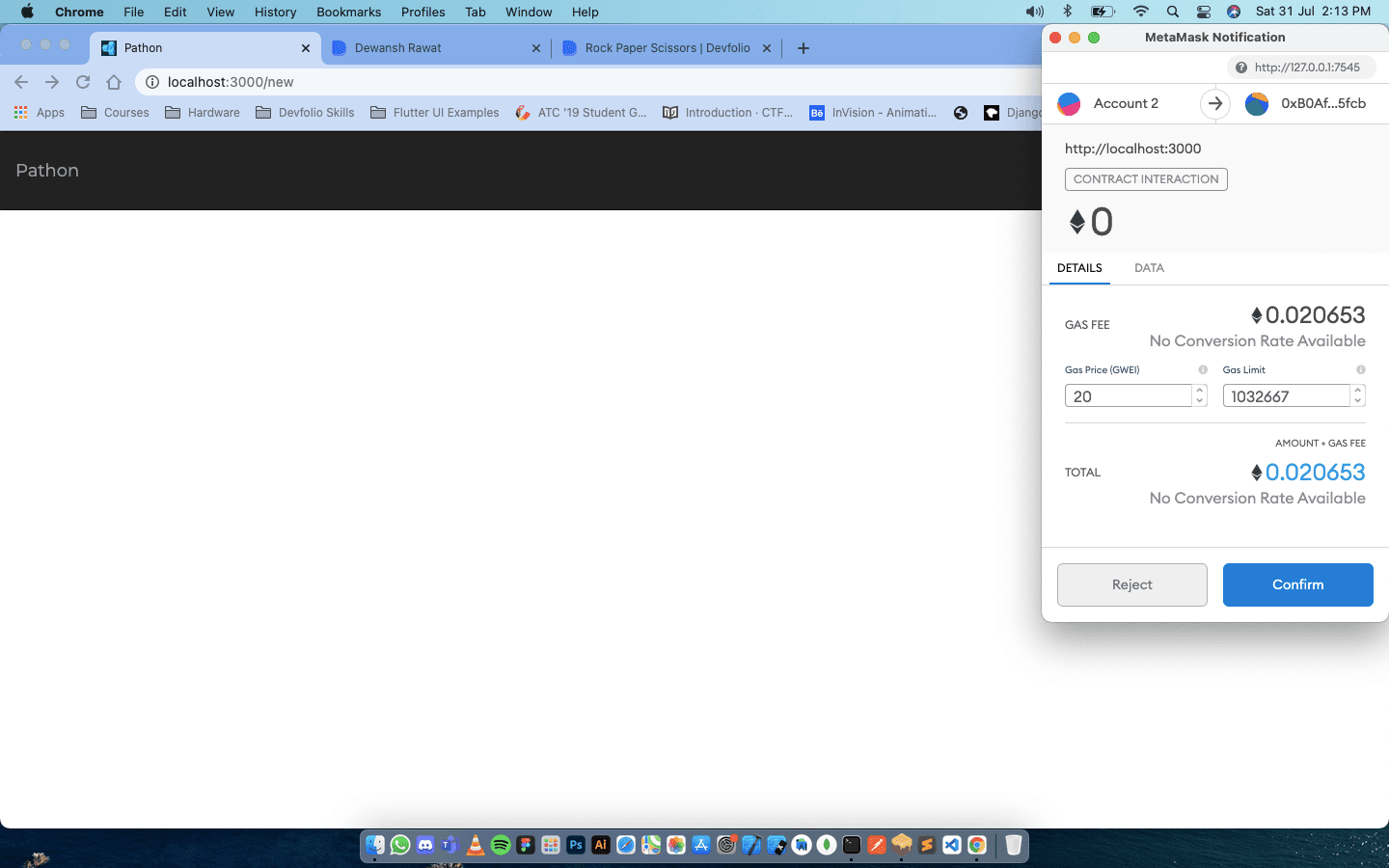Increase Gas Price with up stepper arrow
The image size is (1389, 868).
(1200, 391)
